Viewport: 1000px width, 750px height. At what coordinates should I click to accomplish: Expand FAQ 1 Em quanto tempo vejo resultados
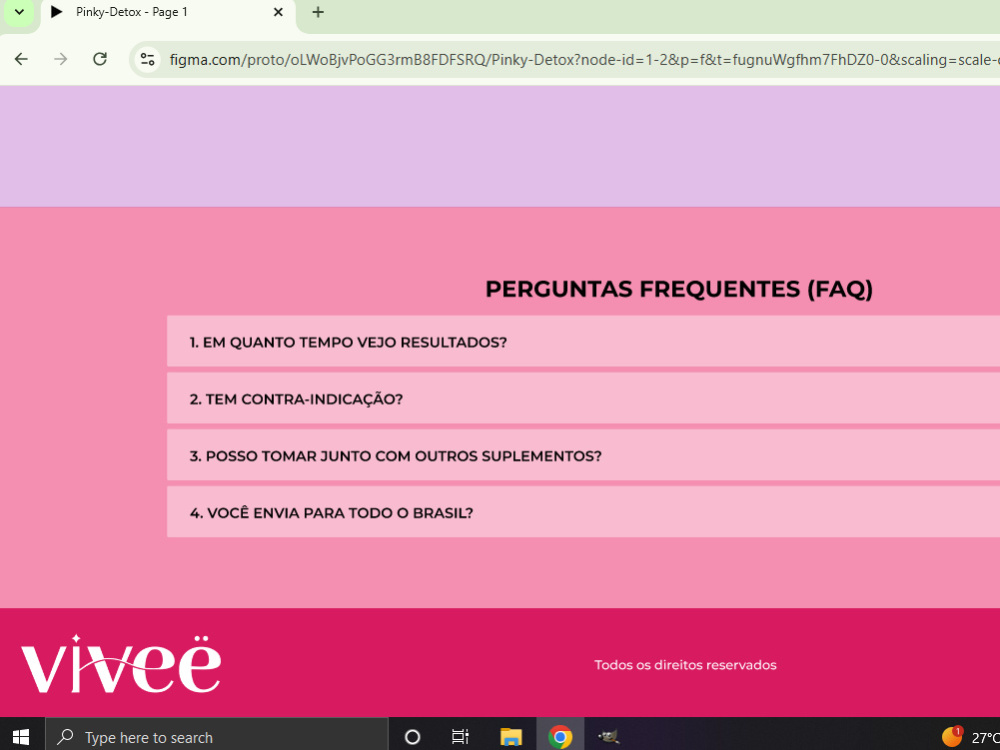tap(583, 341)
